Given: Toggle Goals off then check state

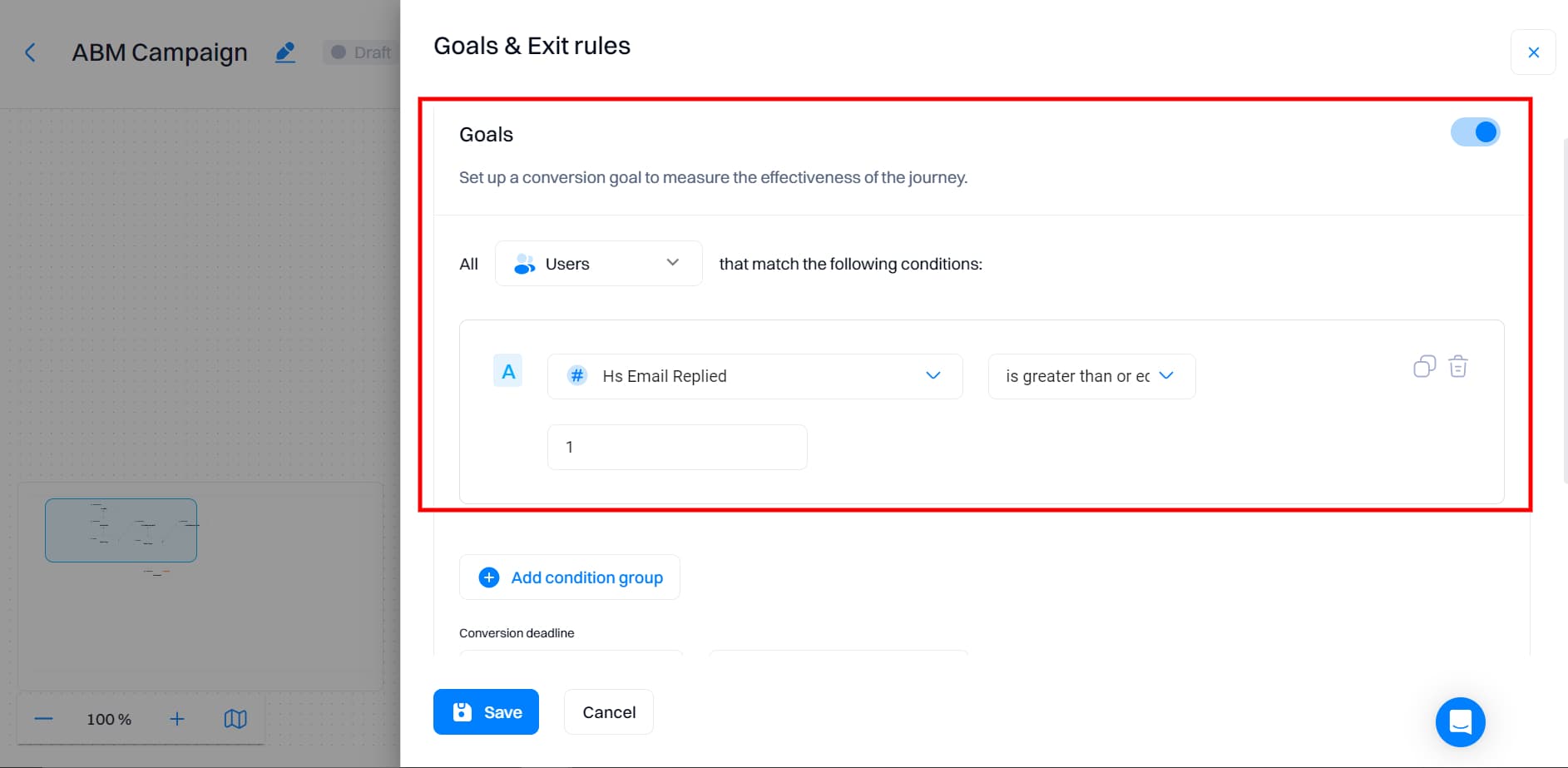Looking at the screenshot, I should pos(1475,131).
